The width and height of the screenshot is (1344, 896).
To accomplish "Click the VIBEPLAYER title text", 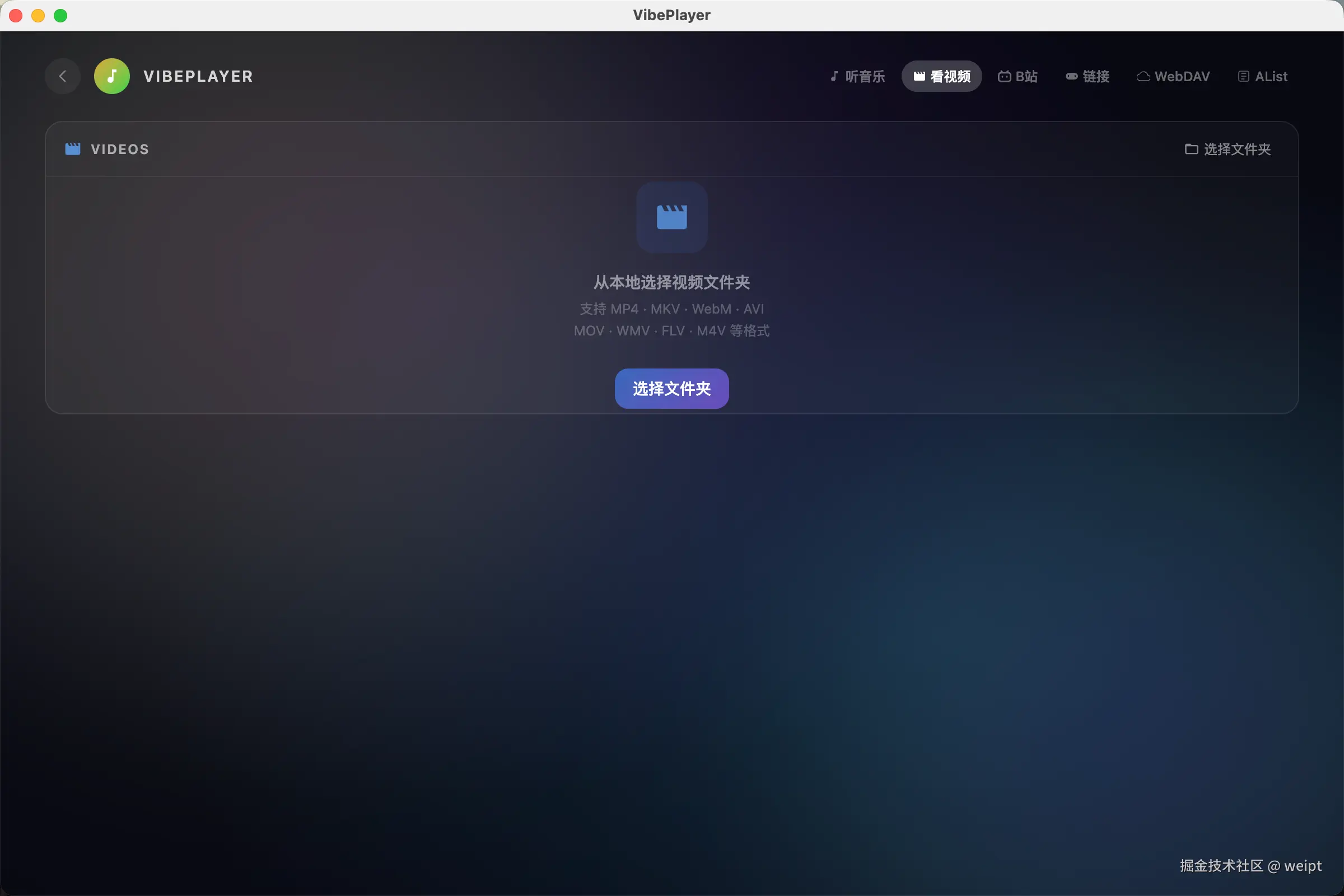I will point(198,76).
